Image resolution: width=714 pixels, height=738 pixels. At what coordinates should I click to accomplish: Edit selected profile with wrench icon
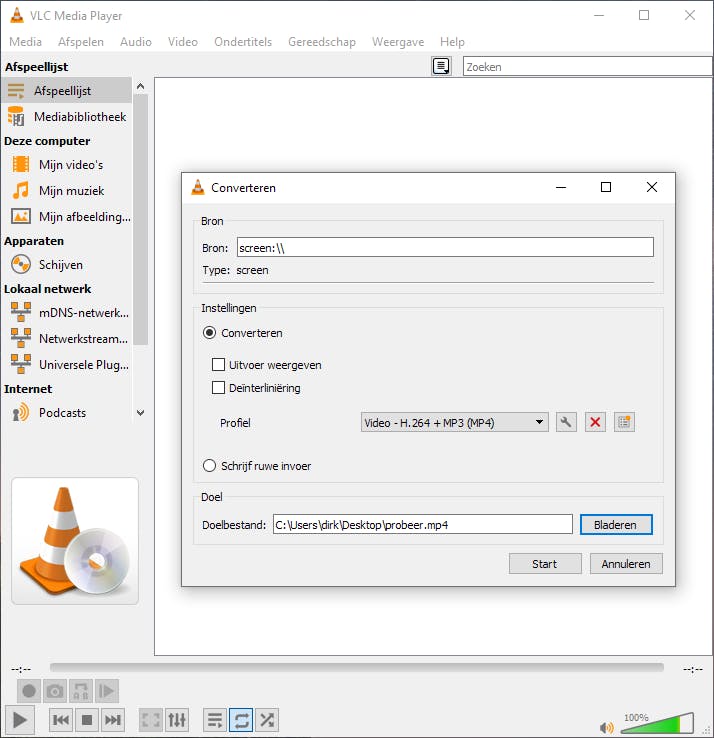566,422
